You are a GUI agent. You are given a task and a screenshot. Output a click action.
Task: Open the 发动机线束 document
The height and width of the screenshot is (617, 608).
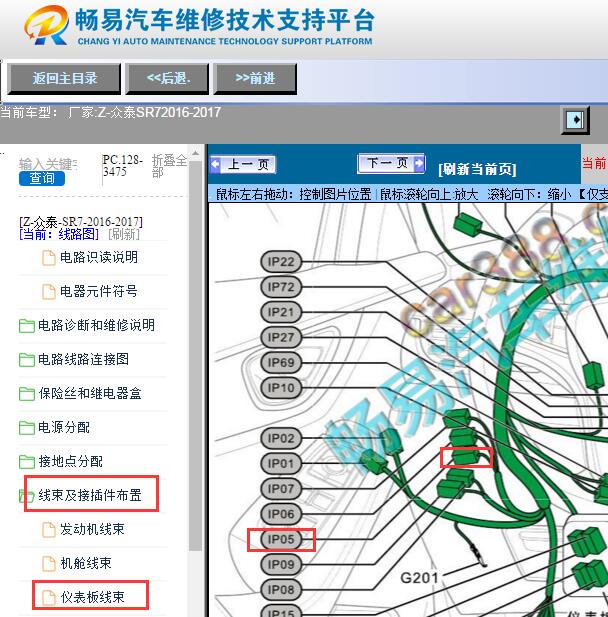(92, 529)
